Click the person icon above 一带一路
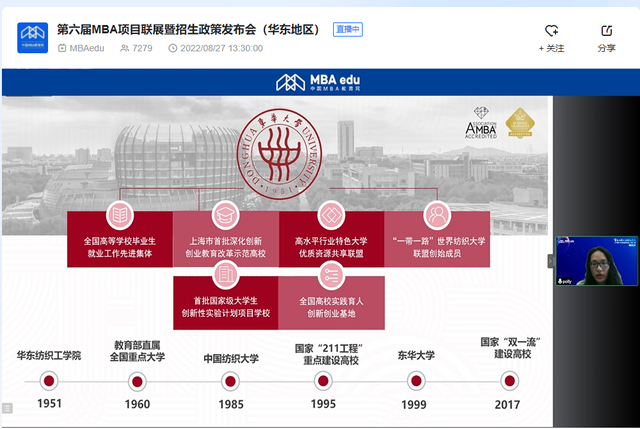Viewport: 640px width, 429px height. pos(437,215)
